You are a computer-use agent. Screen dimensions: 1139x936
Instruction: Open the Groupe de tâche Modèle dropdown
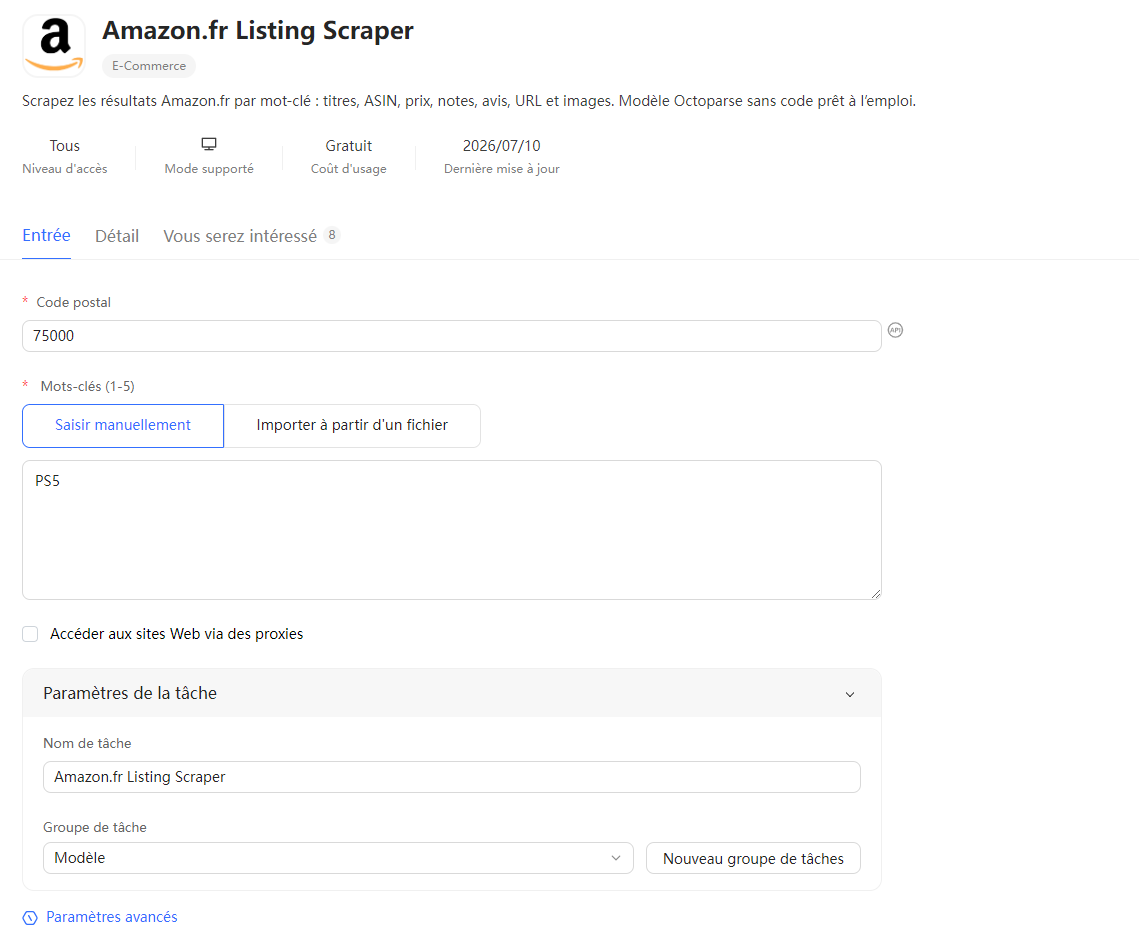point(338,858)
